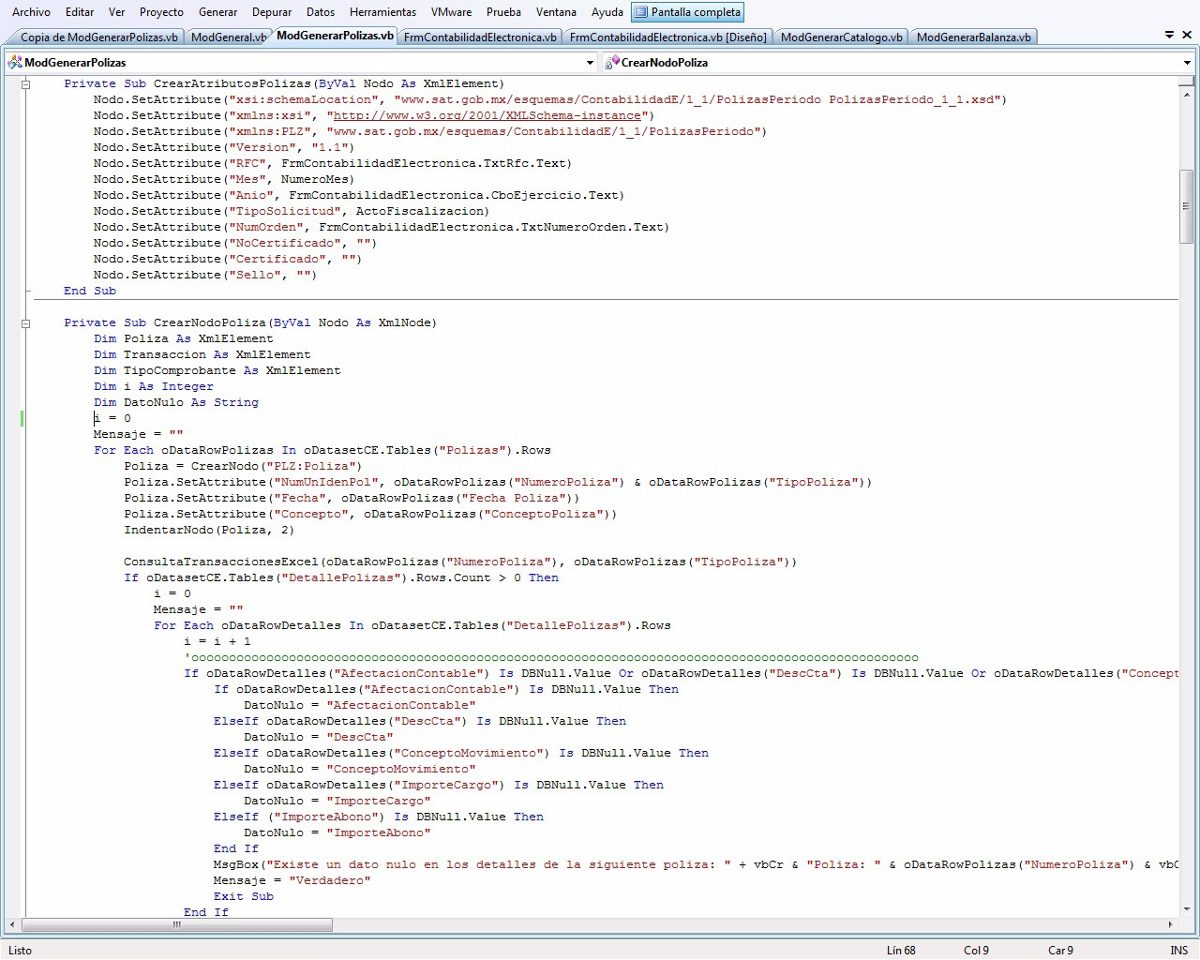Click the "Exit Sub" line
The height and width of the screenshot is (960, 1200).
point(243,897)
